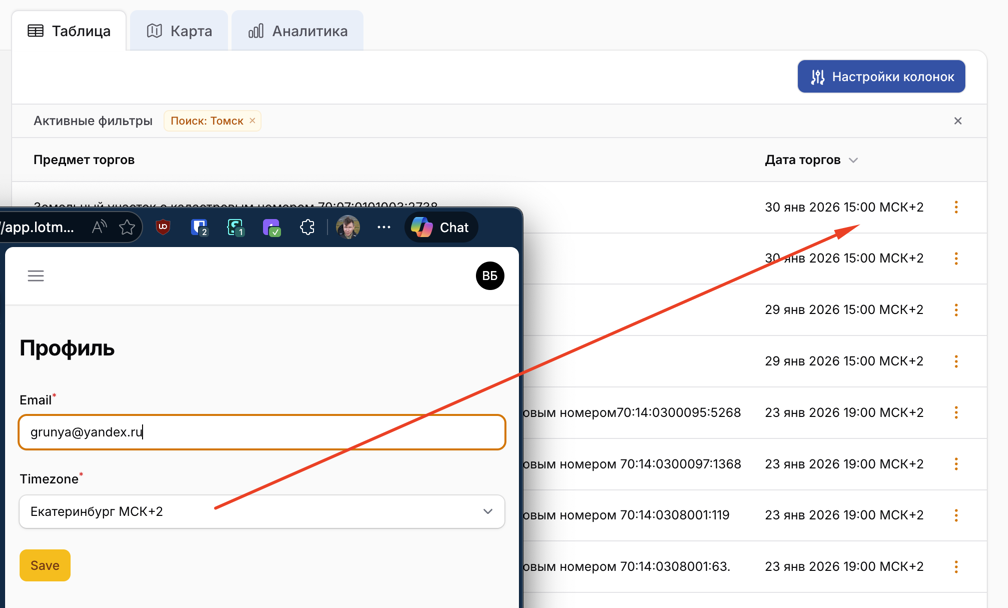Click the Read aloud icon in address bar

click(99, 228)
